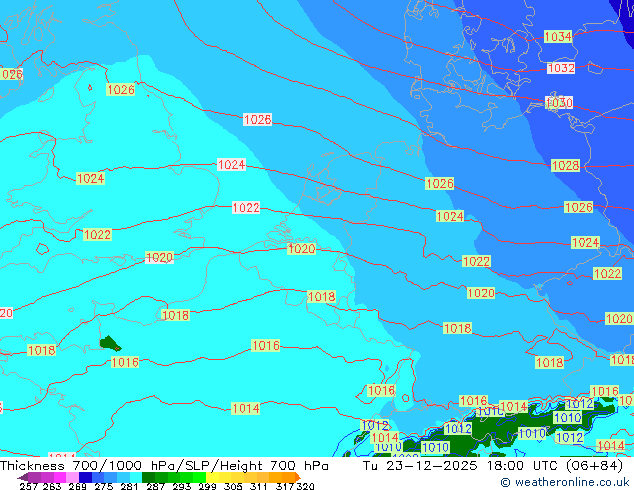Click legend value 317

point(285,486)
